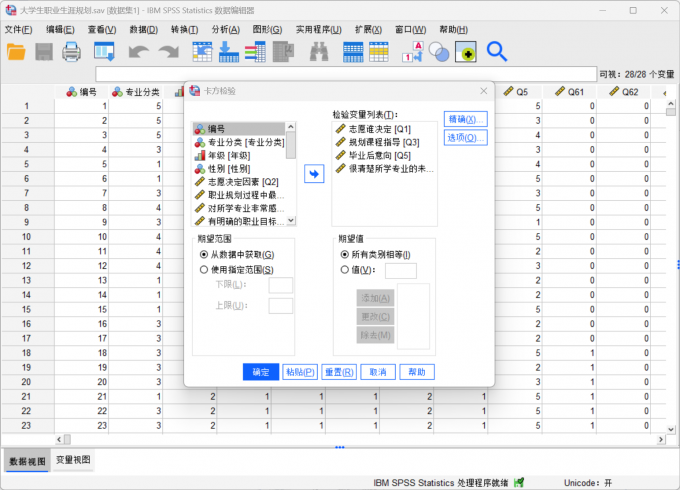Click the Undo arrow toolbar icon

138,51
